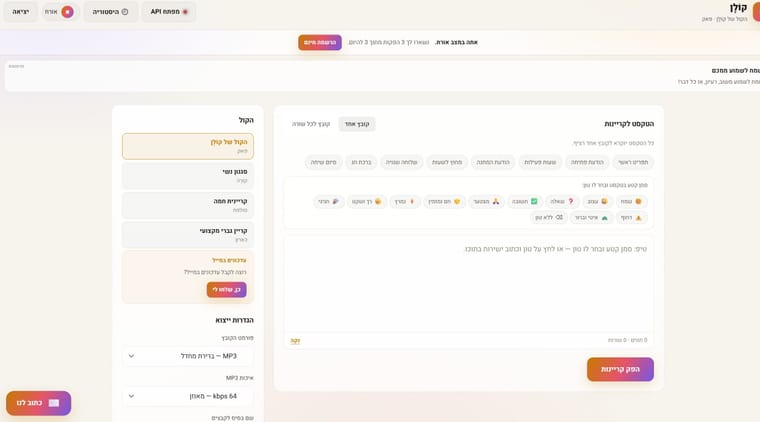760x422 pixels.
Task: Insert the activity hours template (שעות פעילות)
Action: coord(540,162)
